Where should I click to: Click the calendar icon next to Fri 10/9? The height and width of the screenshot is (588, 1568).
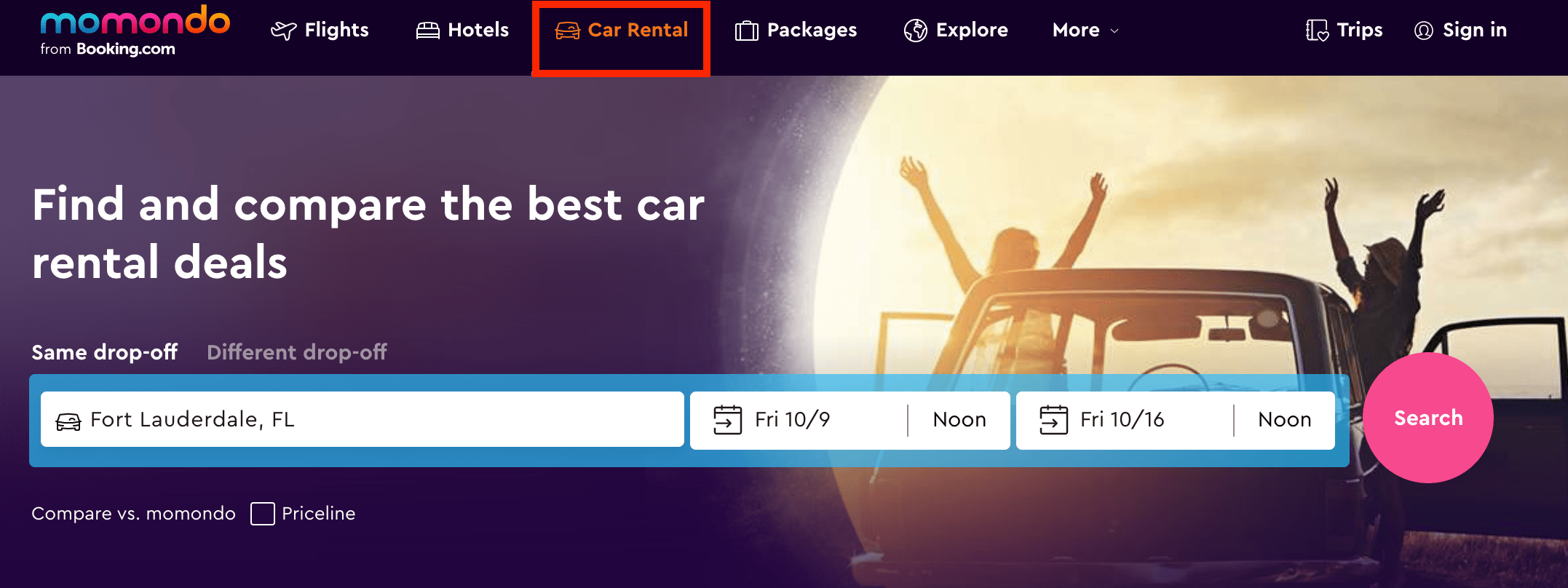[727, 420]
